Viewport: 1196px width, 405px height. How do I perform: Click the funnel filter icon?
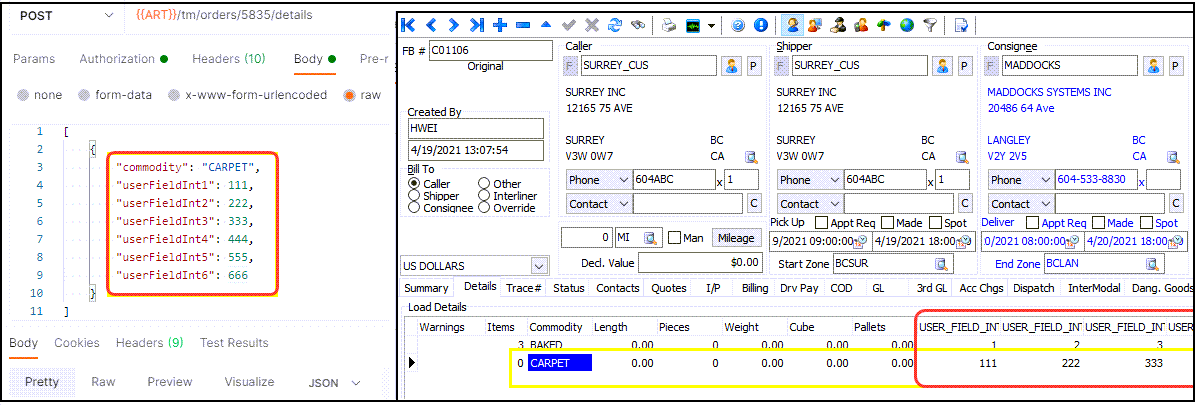pos(930,25)
